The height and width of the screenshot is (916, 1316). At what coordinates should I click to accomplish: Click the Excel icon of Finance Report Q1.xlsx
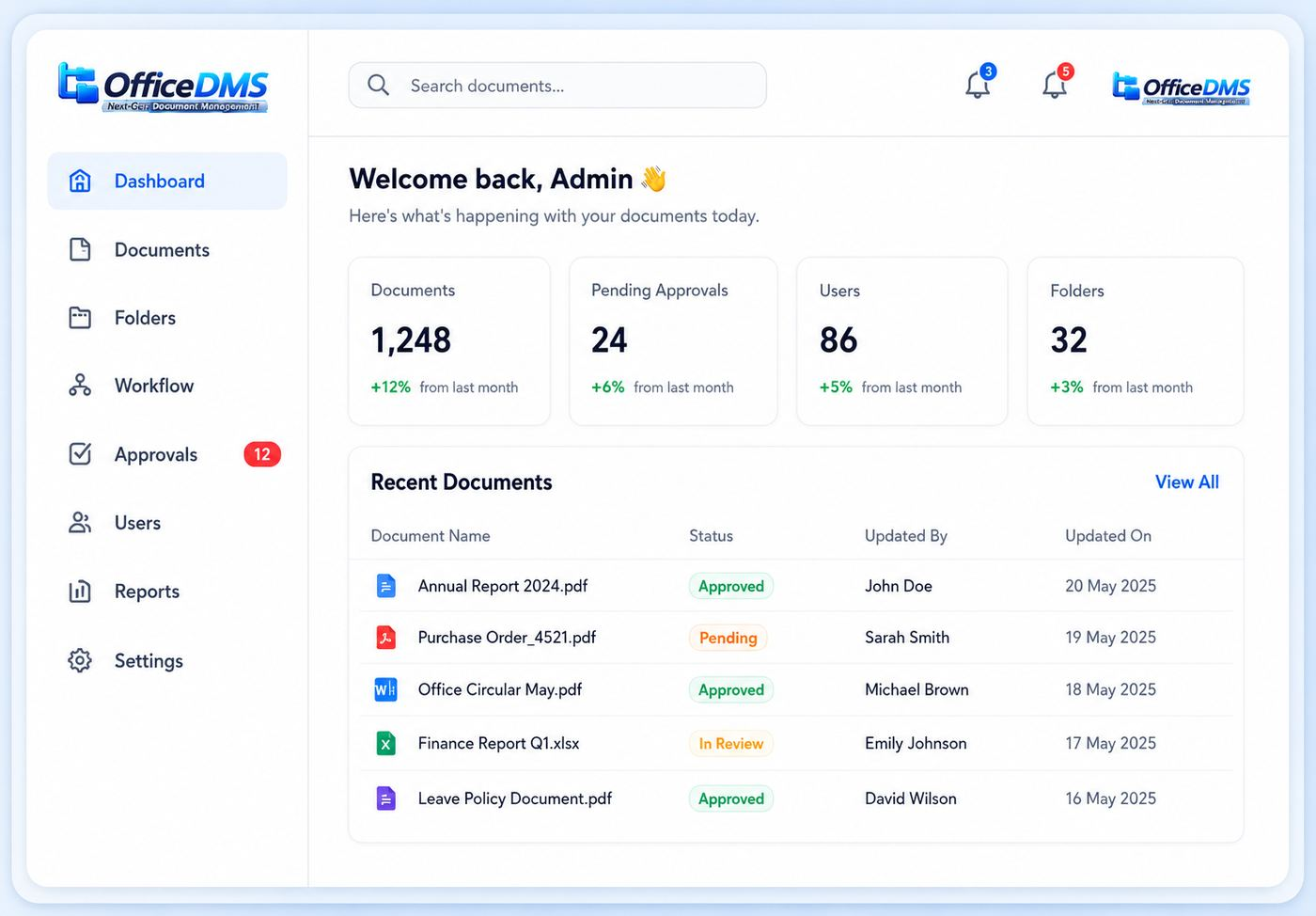(x=385, y=744)
